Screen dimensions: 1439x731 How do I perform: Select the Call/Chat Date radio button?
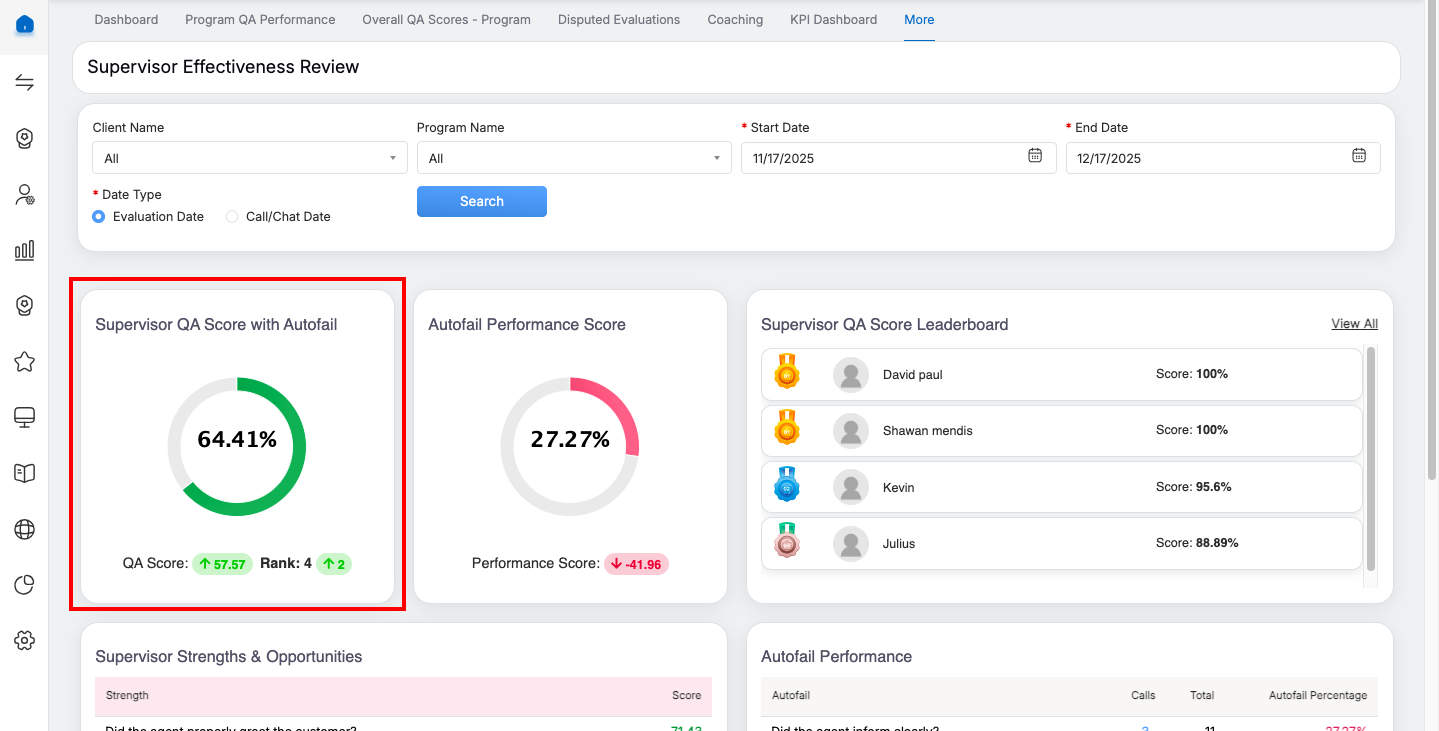coord(232,217)
